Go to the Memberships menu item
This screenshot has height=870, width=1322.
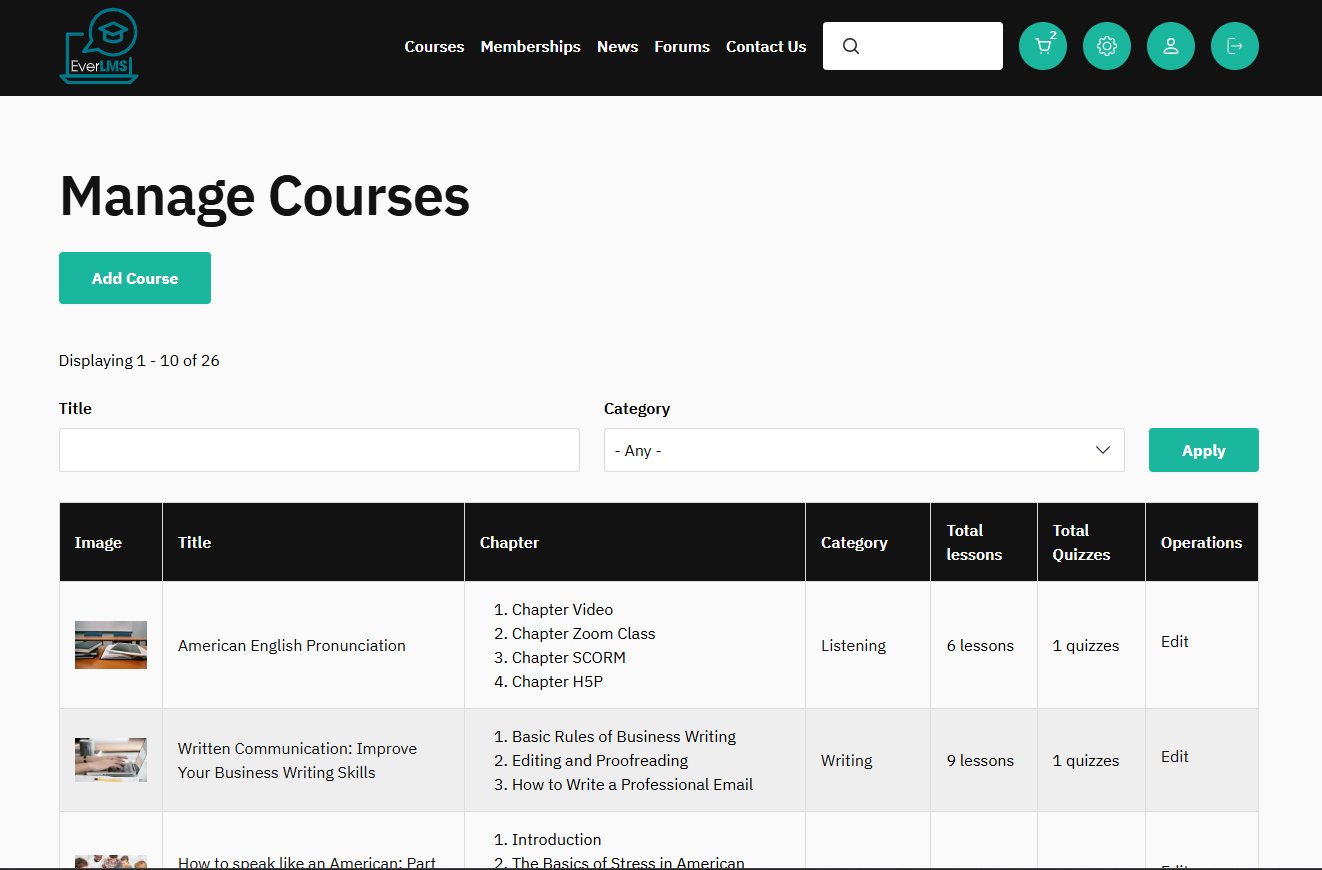click(530, 47)
